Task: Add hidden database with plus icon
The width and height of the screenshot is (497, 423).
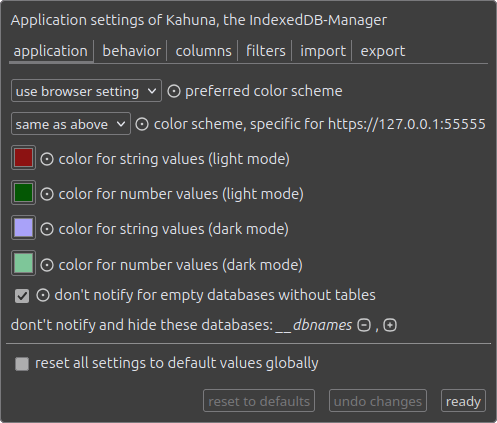Action: coord(390,325)
